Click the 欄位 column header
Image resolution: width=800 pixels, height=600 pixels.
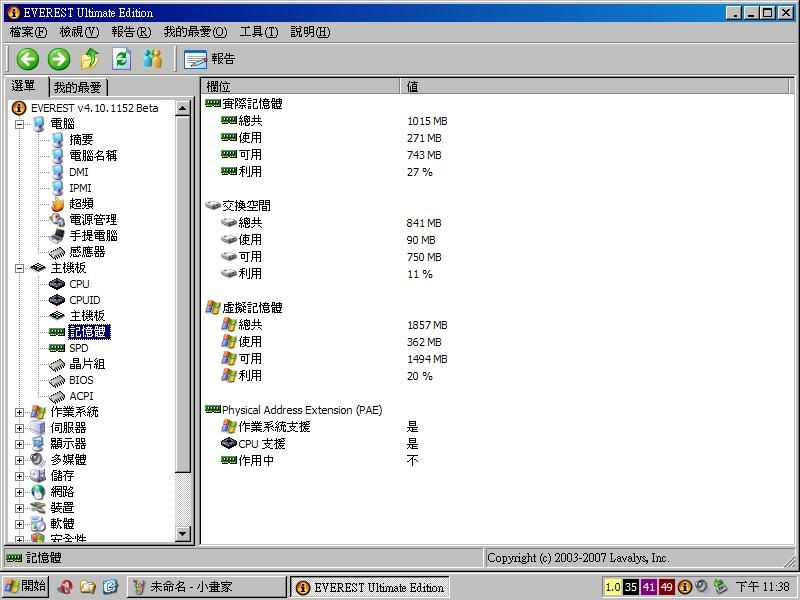tap(301, 87)
